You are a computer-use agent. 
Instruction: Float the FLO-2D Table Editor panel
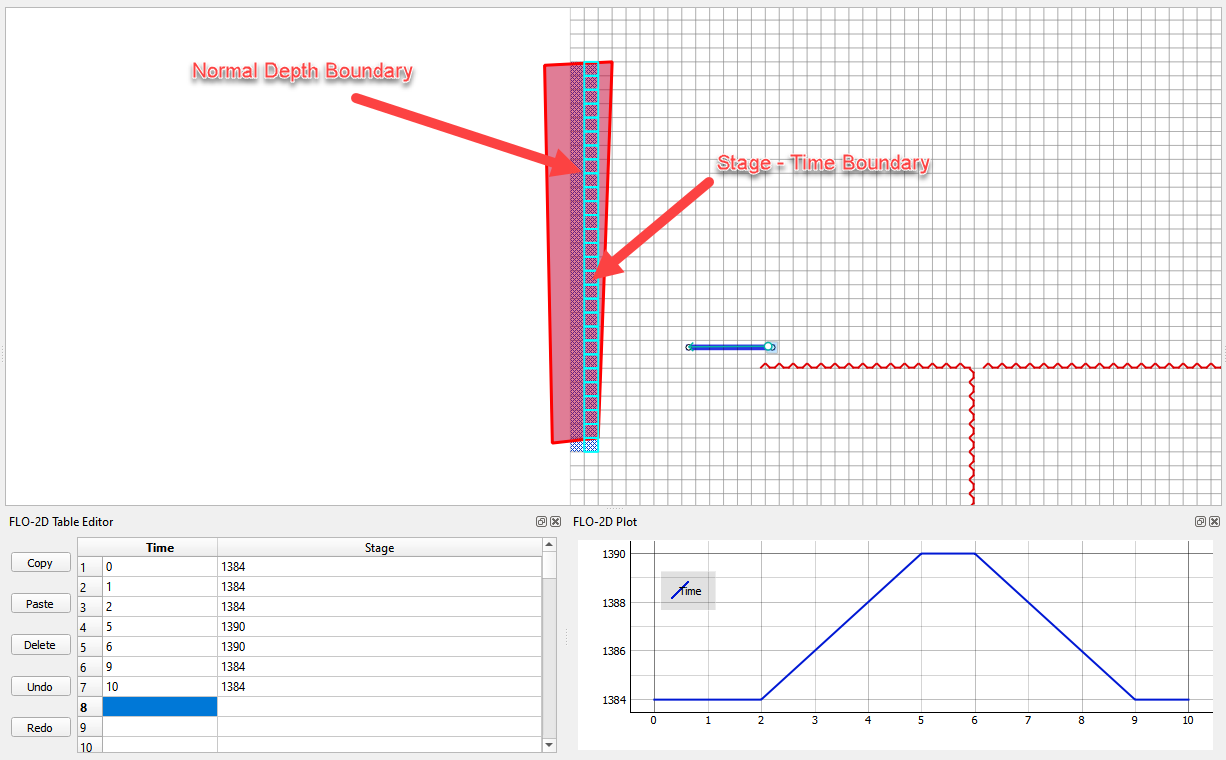tap(542, 522)
